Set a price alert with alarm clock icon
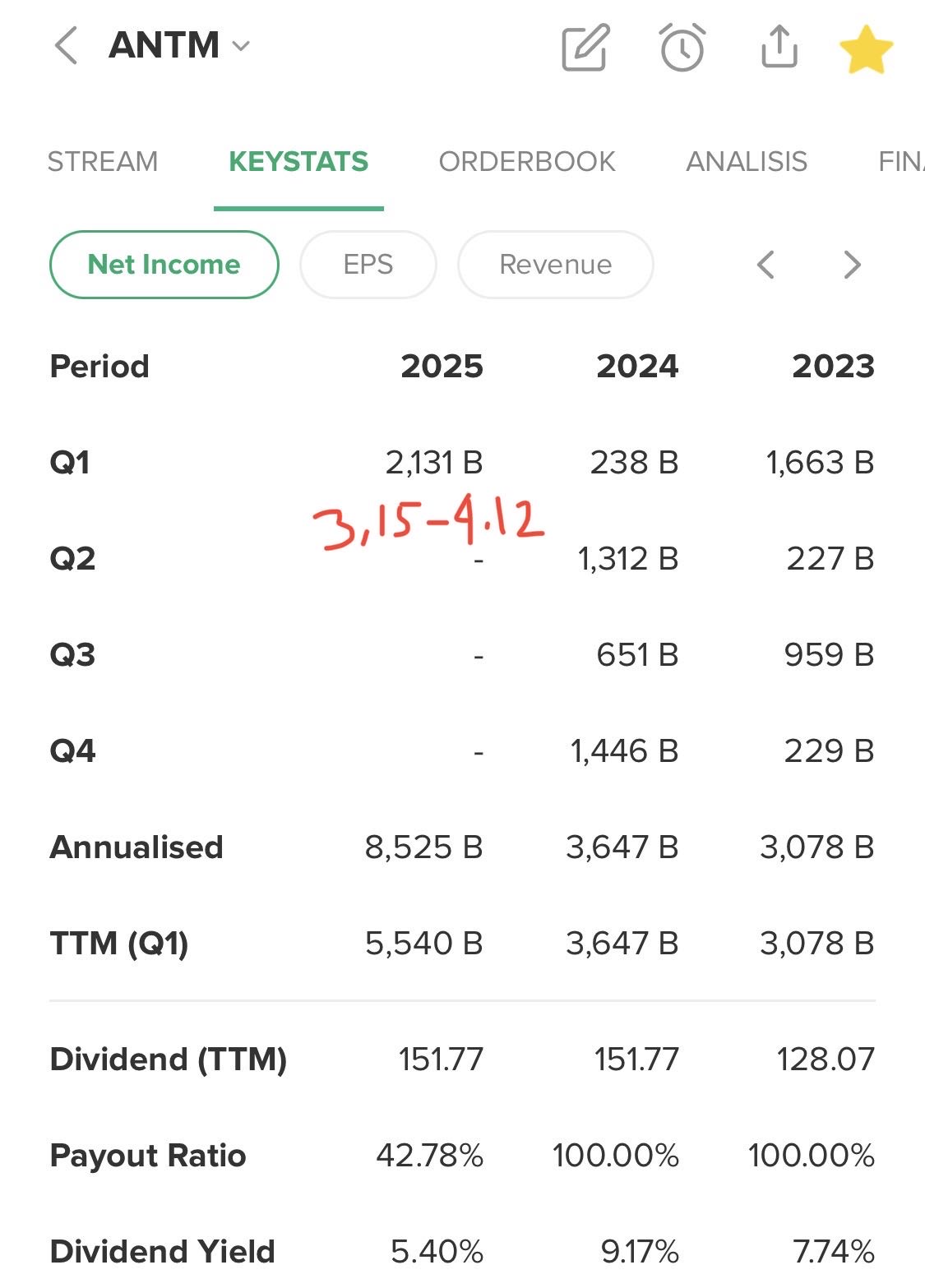This screenshot has width=925, height=1288. point(682,48)
